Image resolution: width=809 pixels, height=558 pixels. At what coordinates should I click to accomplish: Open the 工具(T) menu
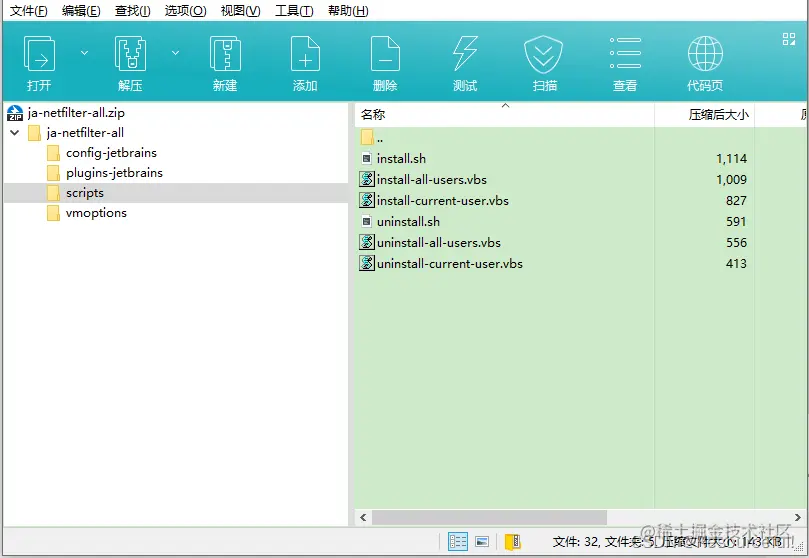[x=294, y=11]
